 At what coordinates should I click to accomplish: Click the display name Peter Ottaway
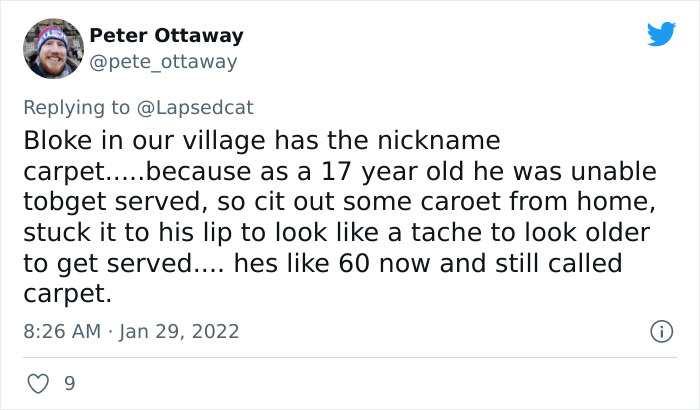pos(166,36)
